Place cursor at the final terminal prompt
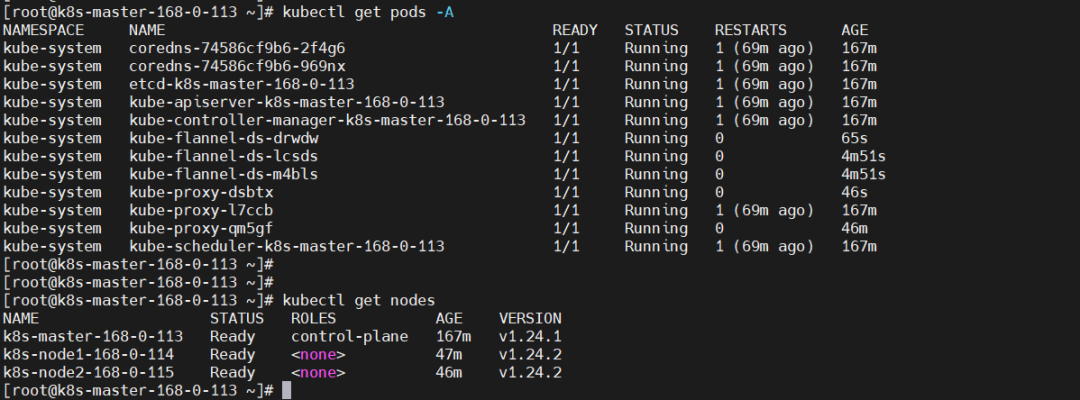 [286, 390]
